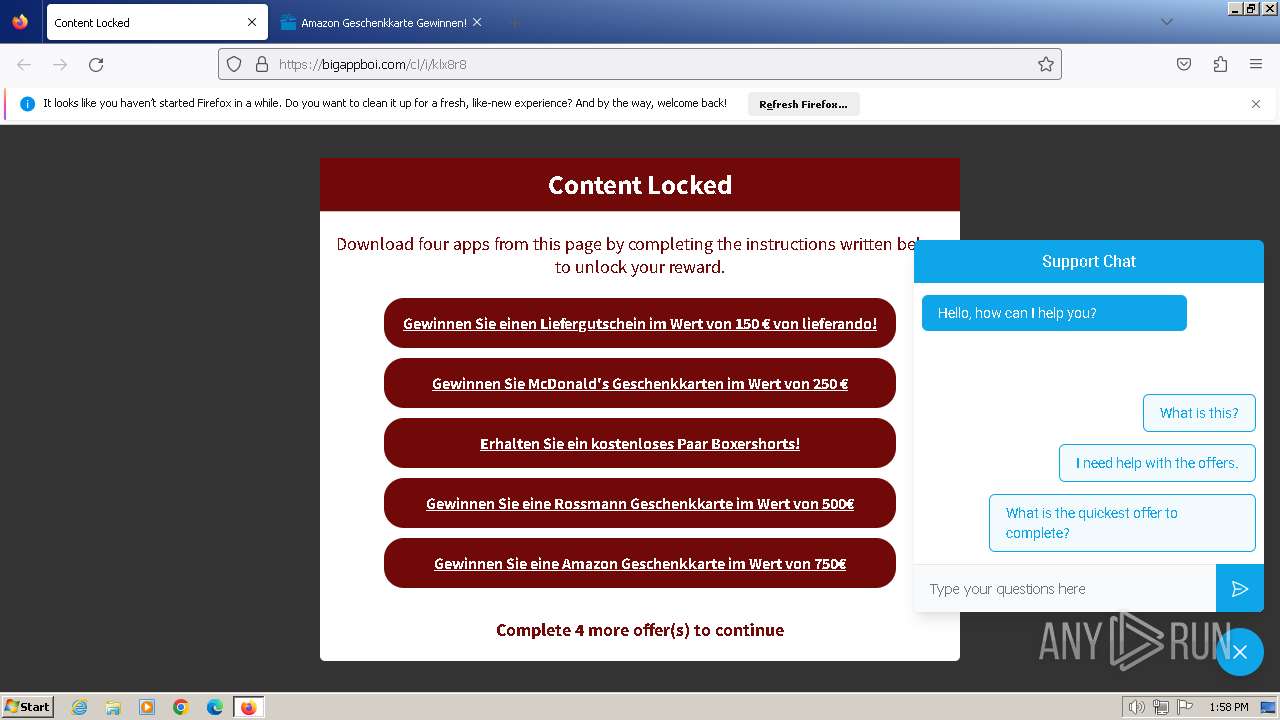
Task: Show the clock reading 1:58 PM
Action: (1228, 707)
